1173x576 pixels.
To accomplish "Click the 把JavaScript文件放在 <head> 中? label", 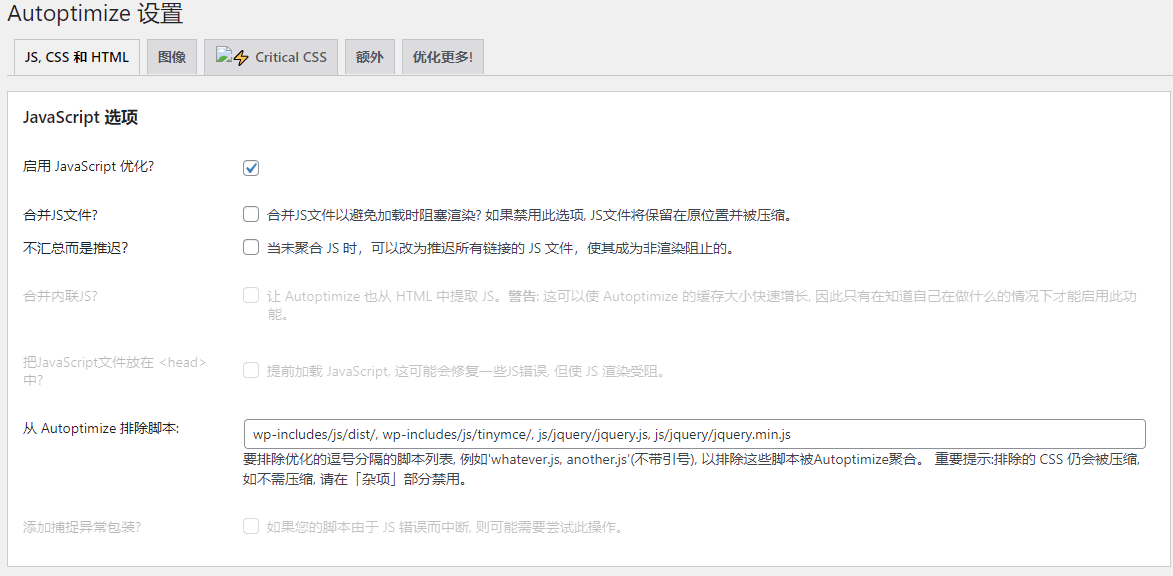I will coord(115,370).
